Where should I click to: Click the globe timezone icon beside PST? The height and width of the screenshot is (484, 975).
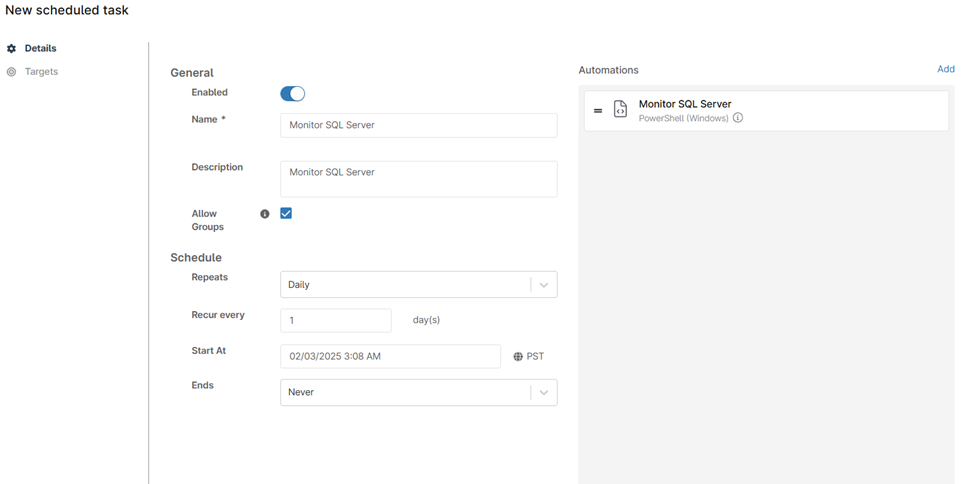[x=518, y=356]
